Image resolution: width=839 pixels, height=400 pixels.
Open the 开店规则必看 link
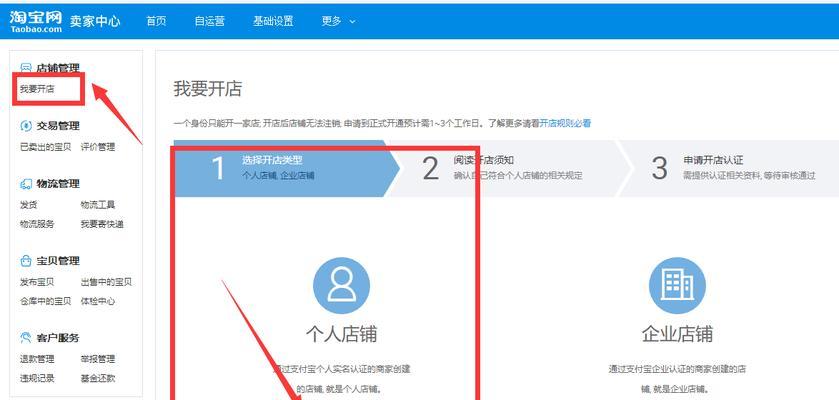point(565,123)
